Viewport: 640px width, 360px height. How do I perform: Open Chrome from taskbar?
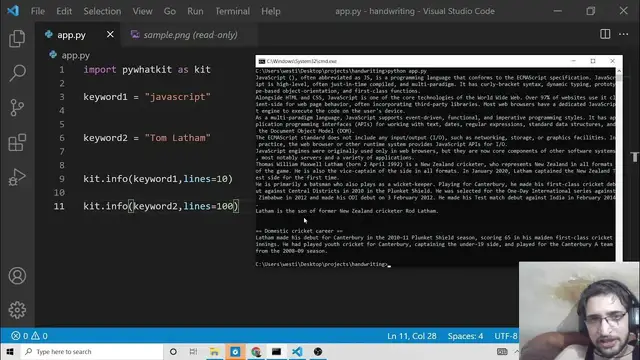click(x=256, y=351)
